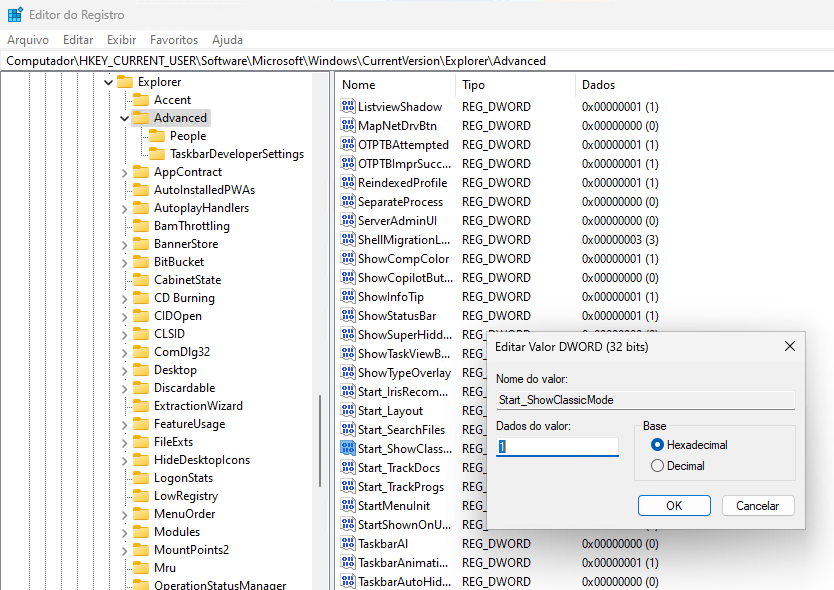Confirm the DWORD edit with OK

click(x=674, y=506)
